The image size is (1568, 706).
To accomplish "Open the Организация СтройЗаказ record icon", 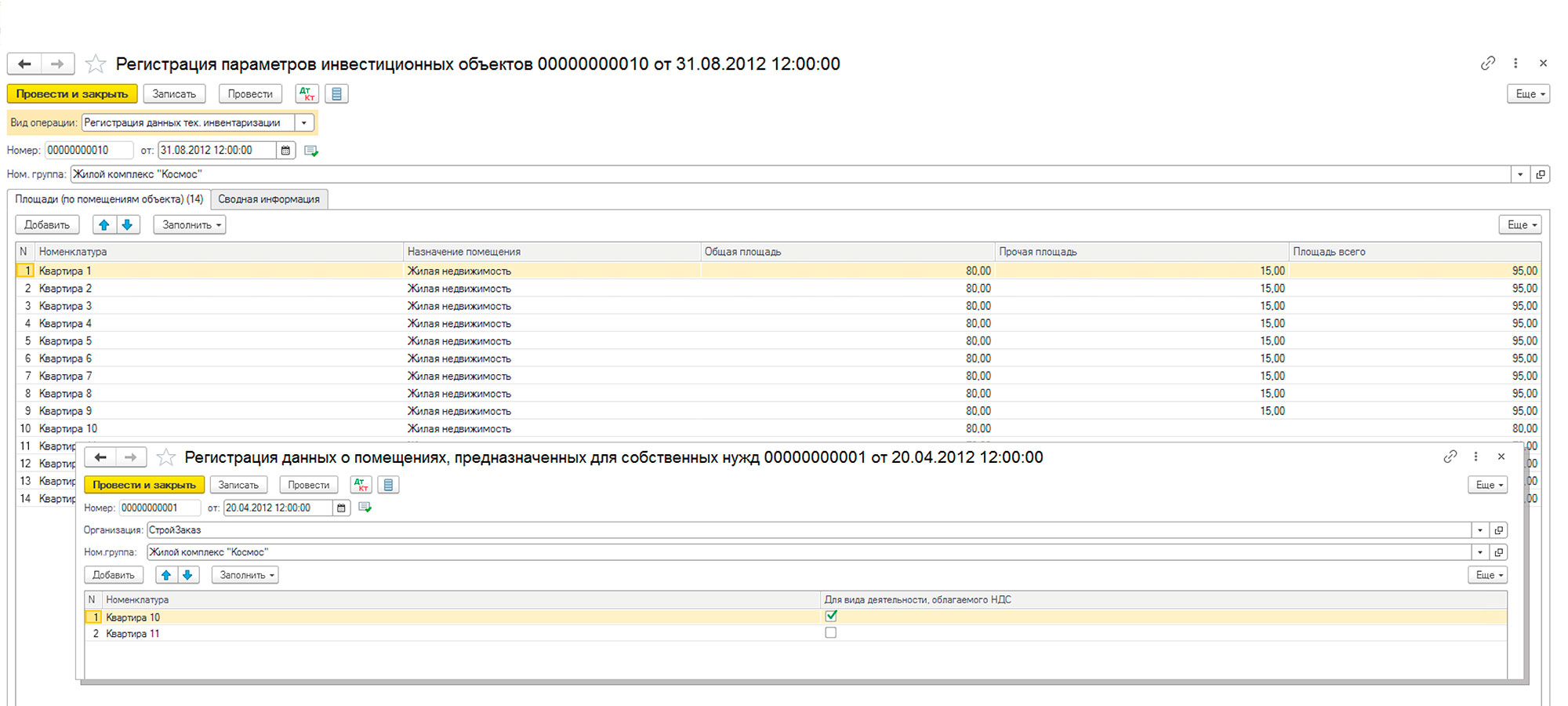I will (1498, 530).
